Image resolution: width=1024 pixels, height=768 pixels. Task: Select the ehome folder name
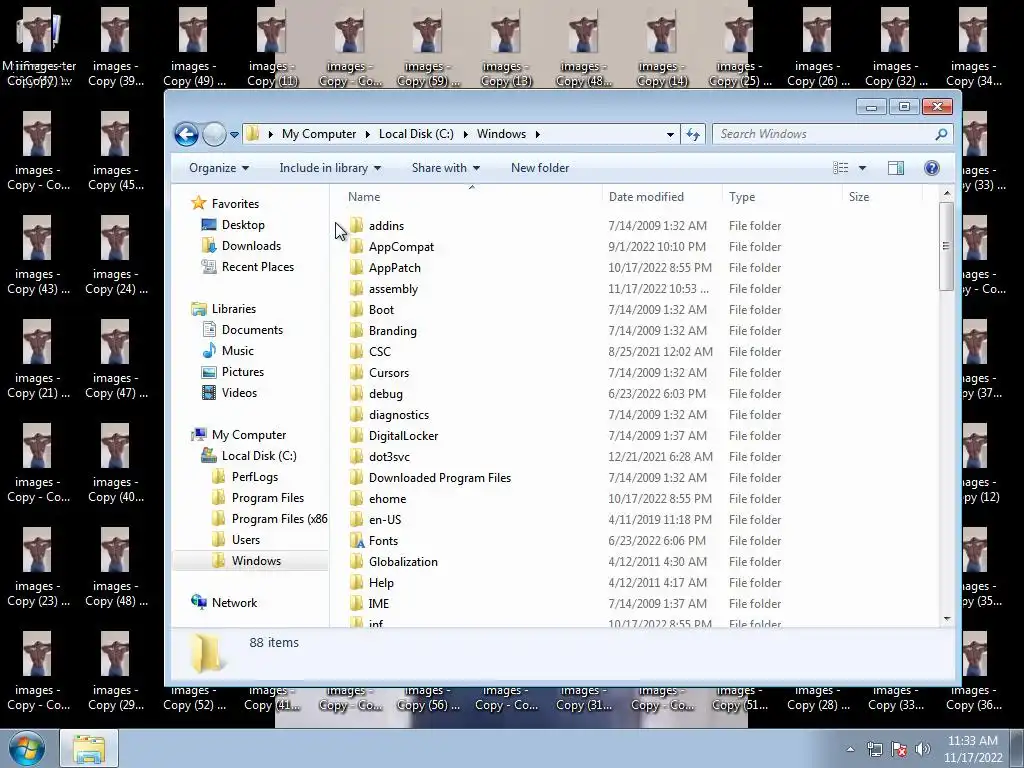click(387, 498)
